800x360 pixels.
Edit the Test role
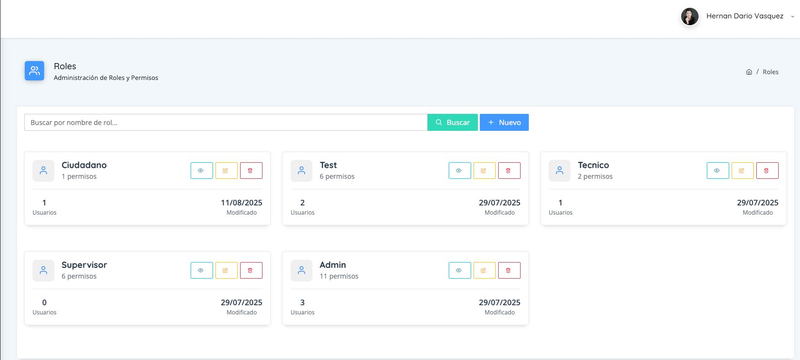coord(485,171)
